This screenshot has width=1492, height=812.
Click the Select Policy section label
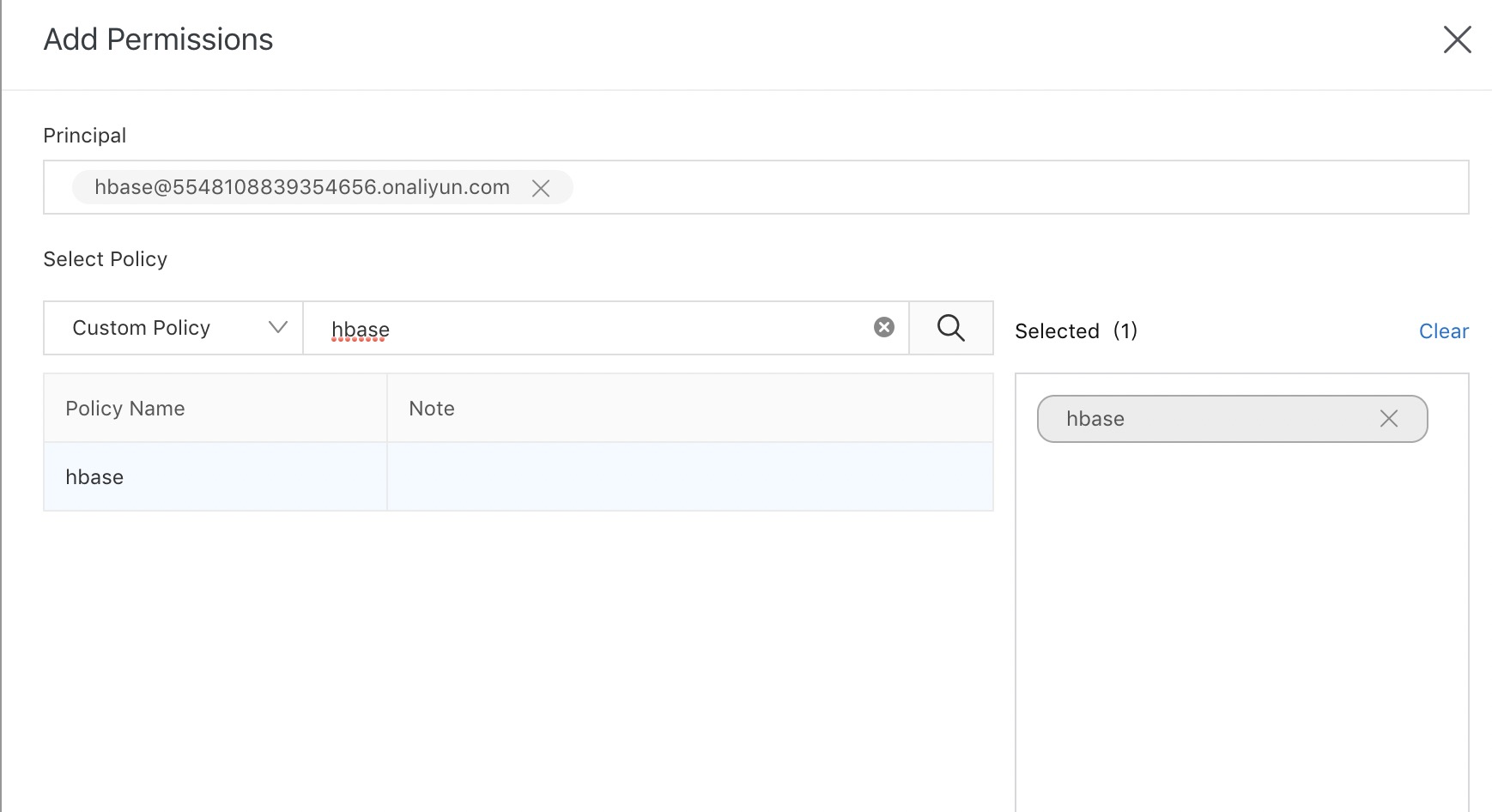[106, 259]
